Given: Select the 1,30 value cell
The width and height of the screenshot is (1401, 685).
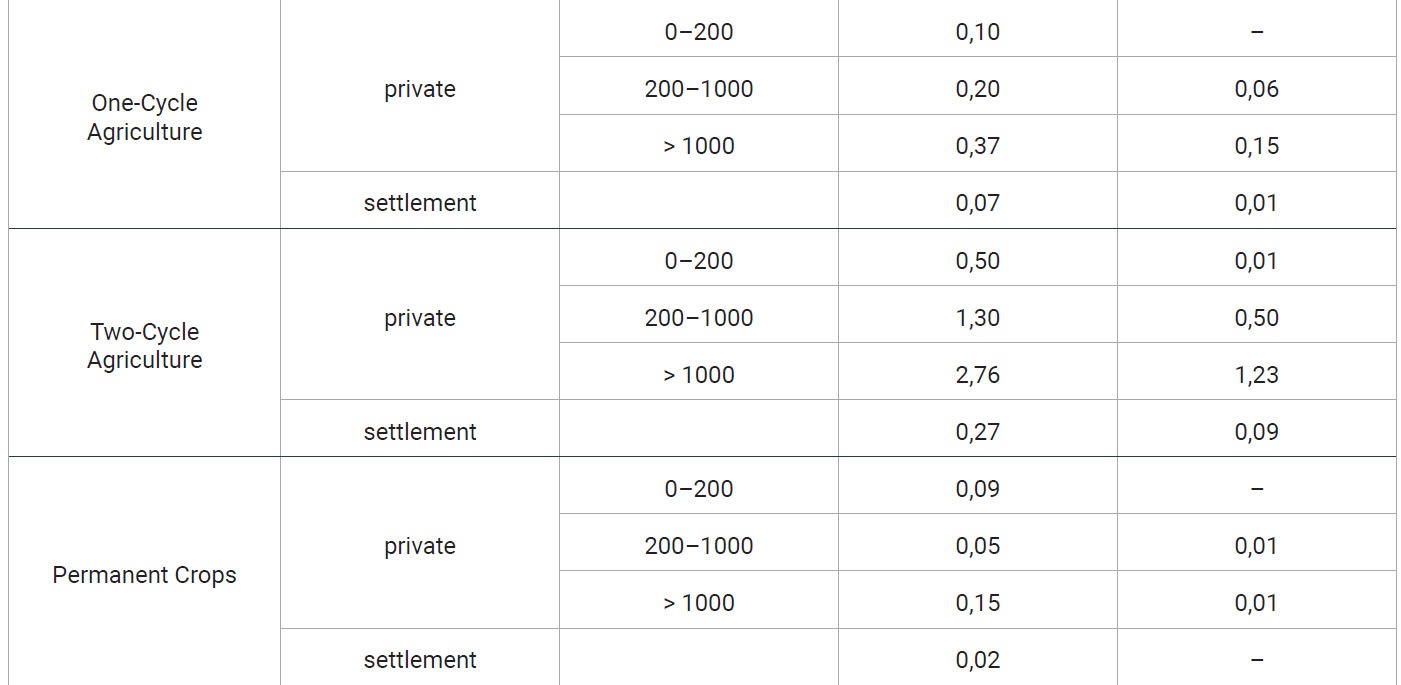Looking at the screenshot, I should (978, 318).
